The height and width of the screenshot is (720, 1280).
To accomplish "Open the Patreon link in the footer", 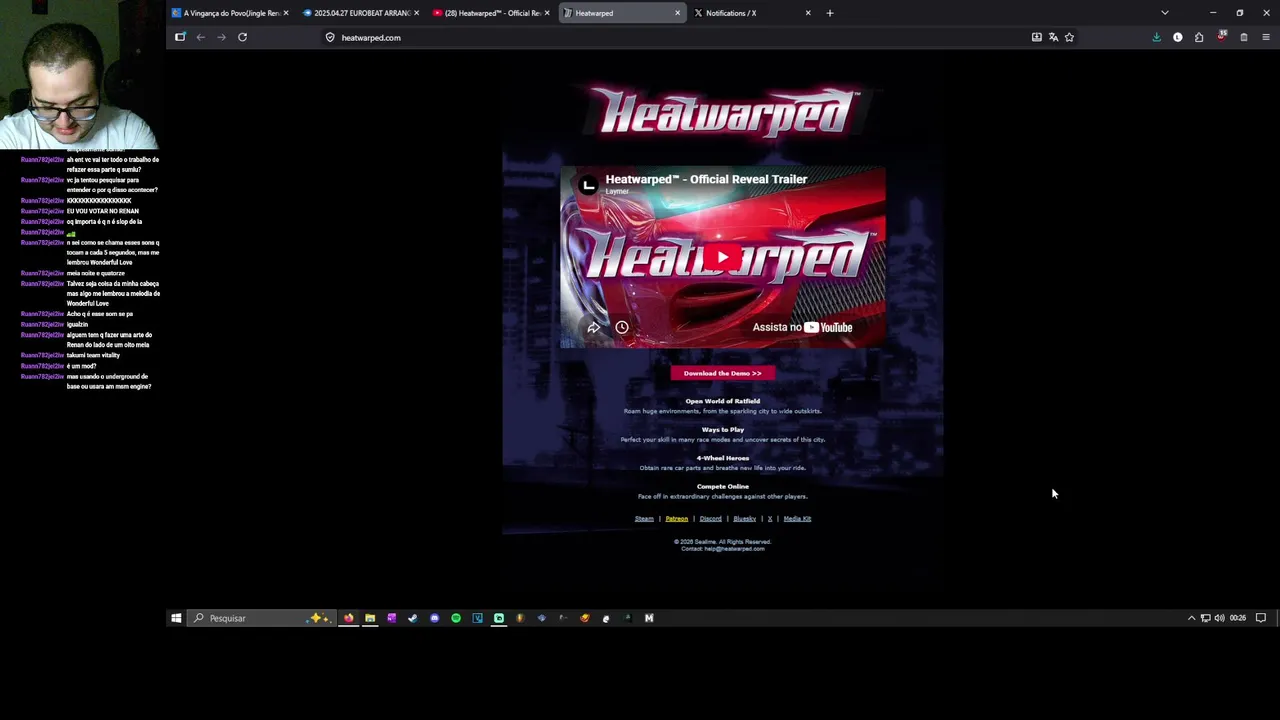I will (x=677, y=519).
